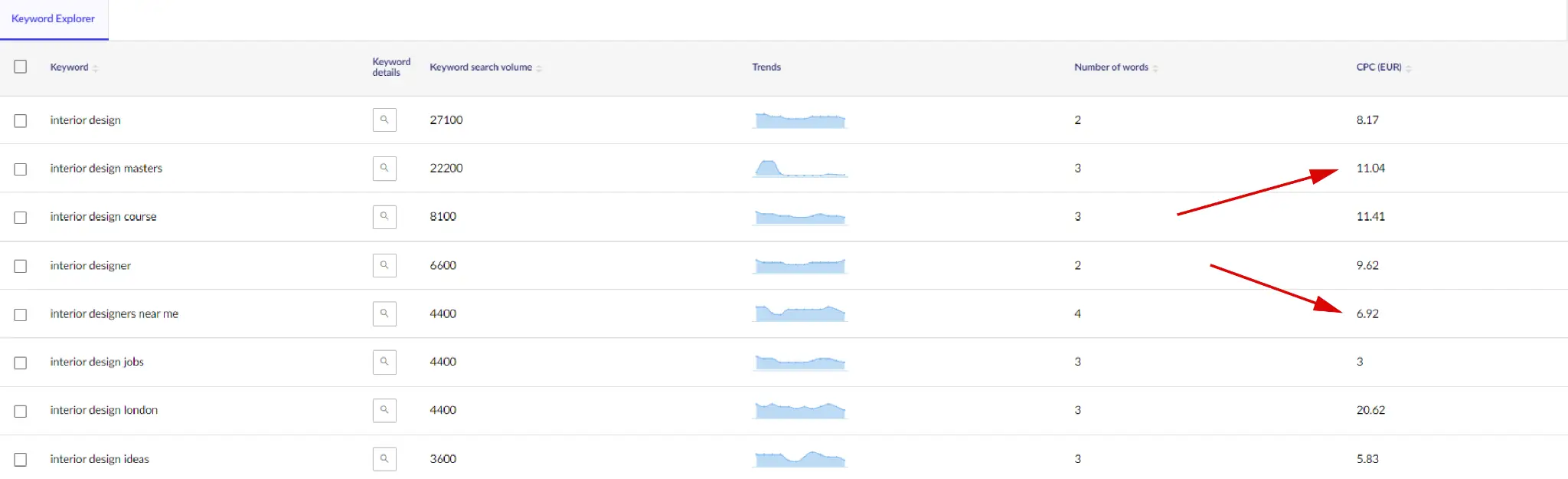The image size is (1568, 479).
Task: Open keyword details for interior design course
Action: [x=384, y=217]
